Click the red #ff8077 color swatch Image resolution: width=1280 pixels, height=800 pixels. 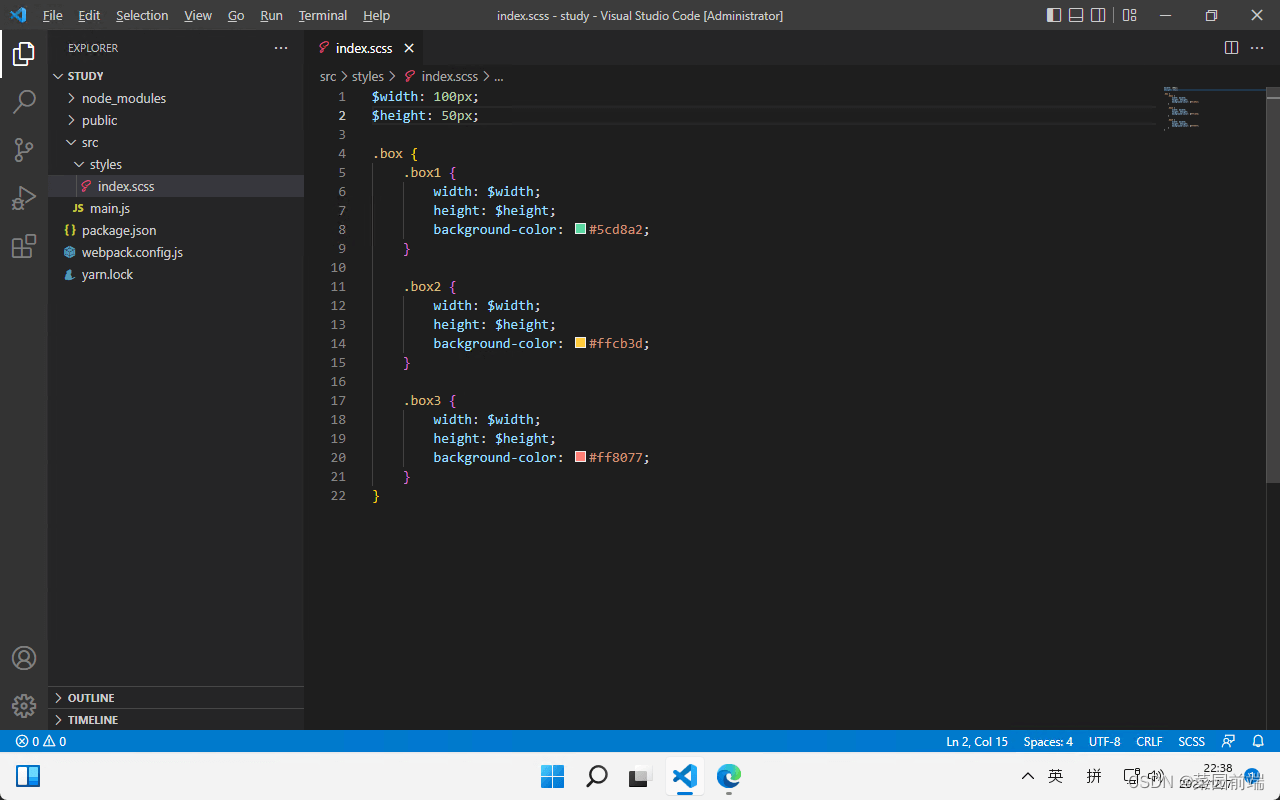click(x=580, y=457)
